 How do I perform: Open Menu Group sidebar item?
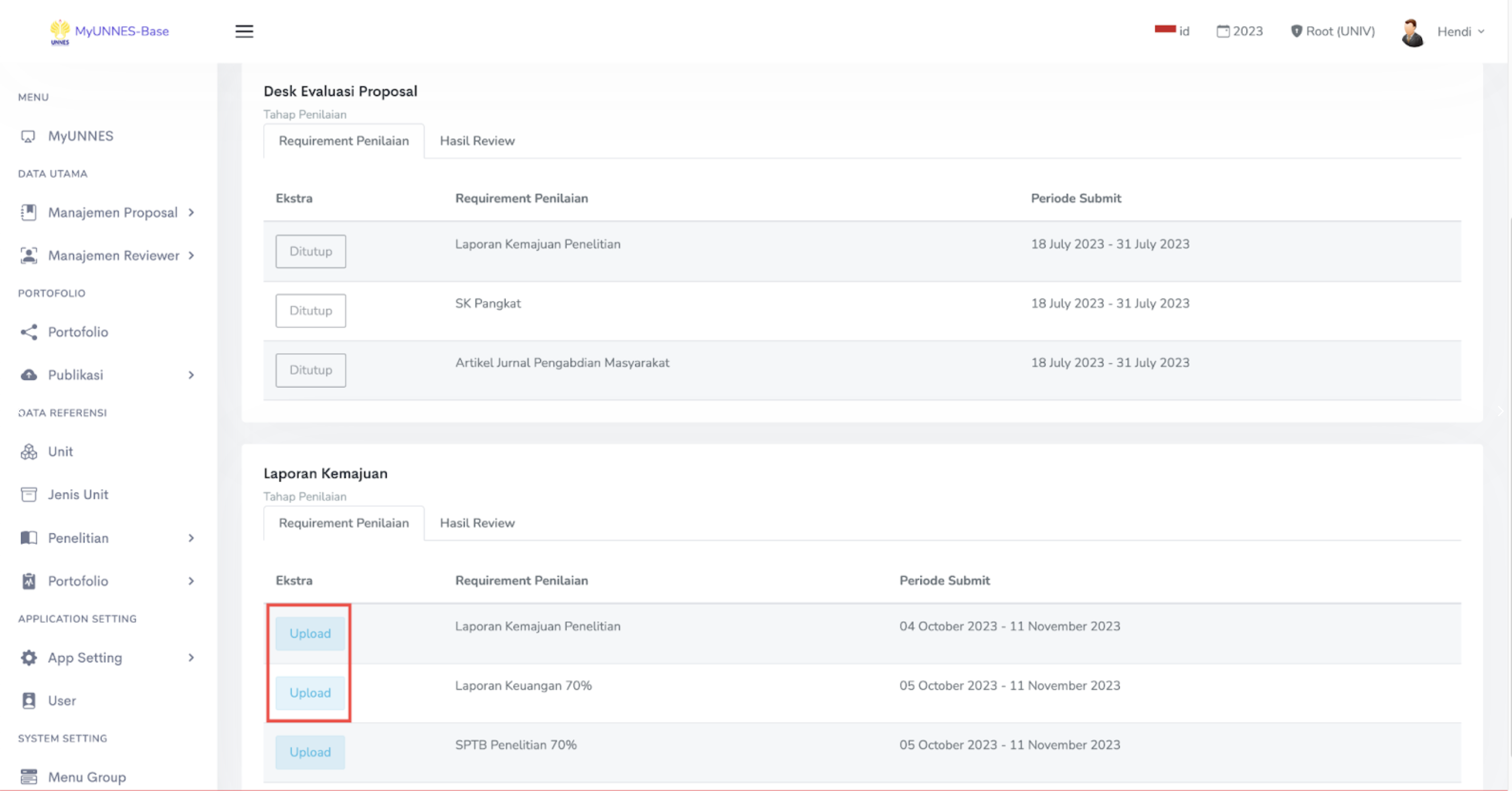coord(87,777)
